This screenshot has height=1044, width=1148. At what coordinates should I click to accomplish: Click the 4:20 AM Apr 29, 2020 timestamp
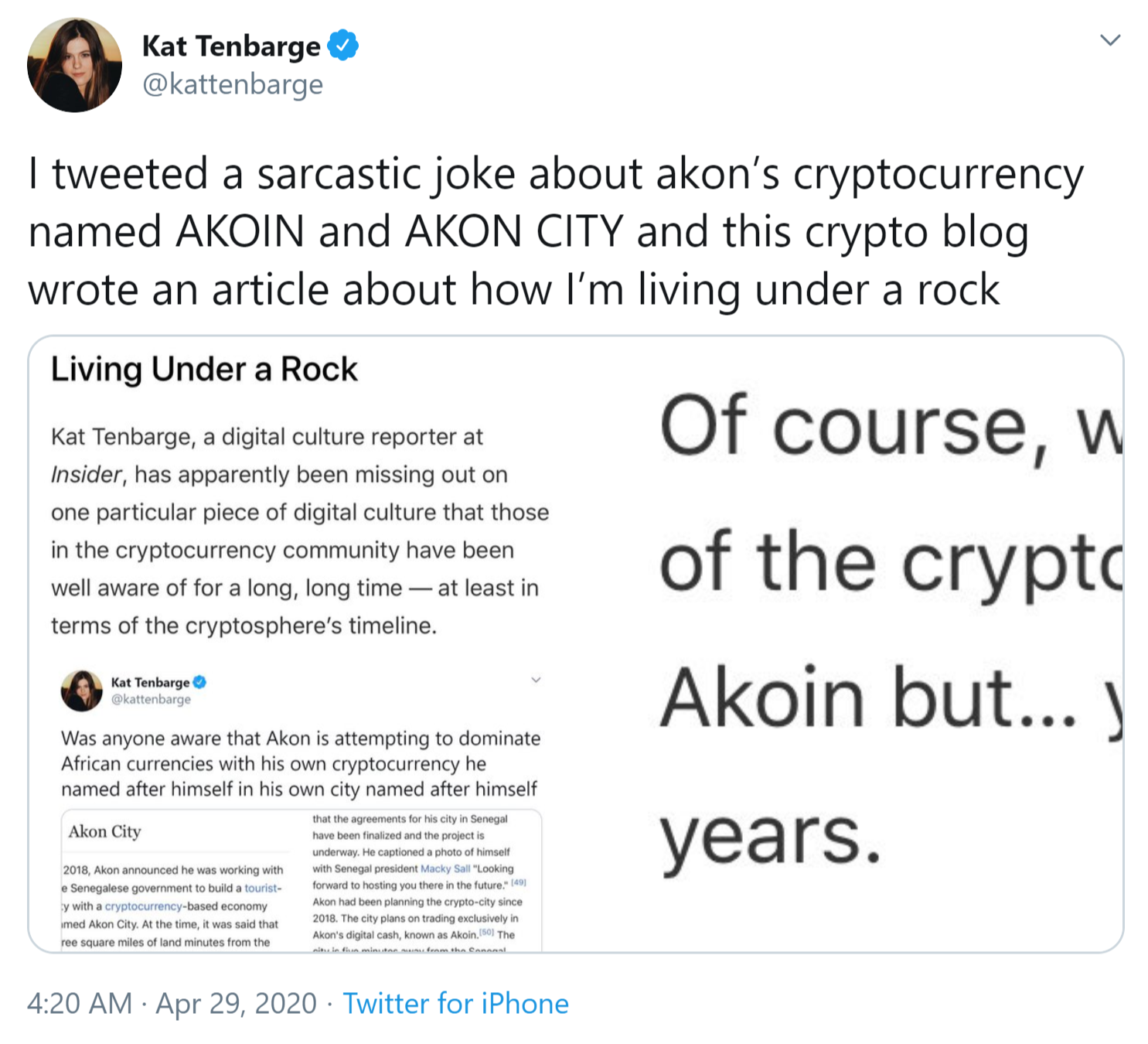pyautogui.click(x=172, y=1003)
